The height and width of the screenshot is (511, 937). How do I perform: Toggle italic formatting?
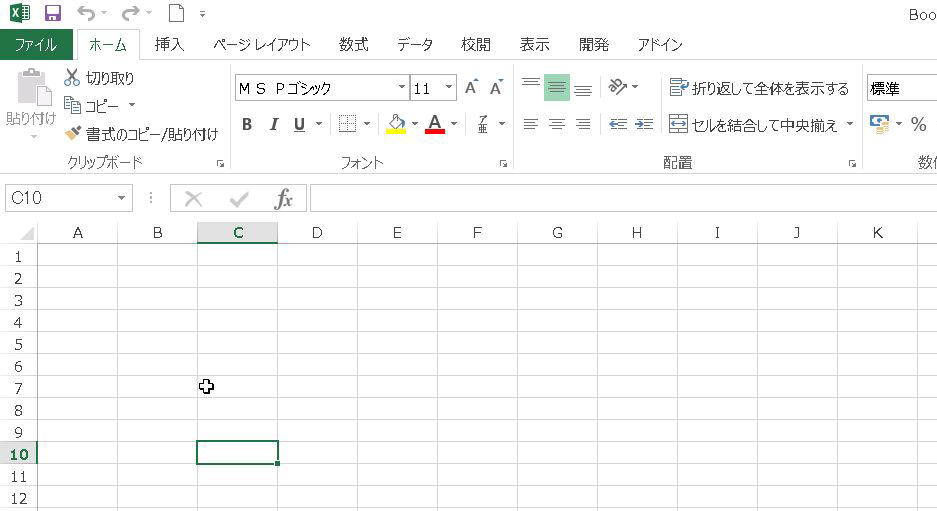pyautogui.click(x=273, y=124)
